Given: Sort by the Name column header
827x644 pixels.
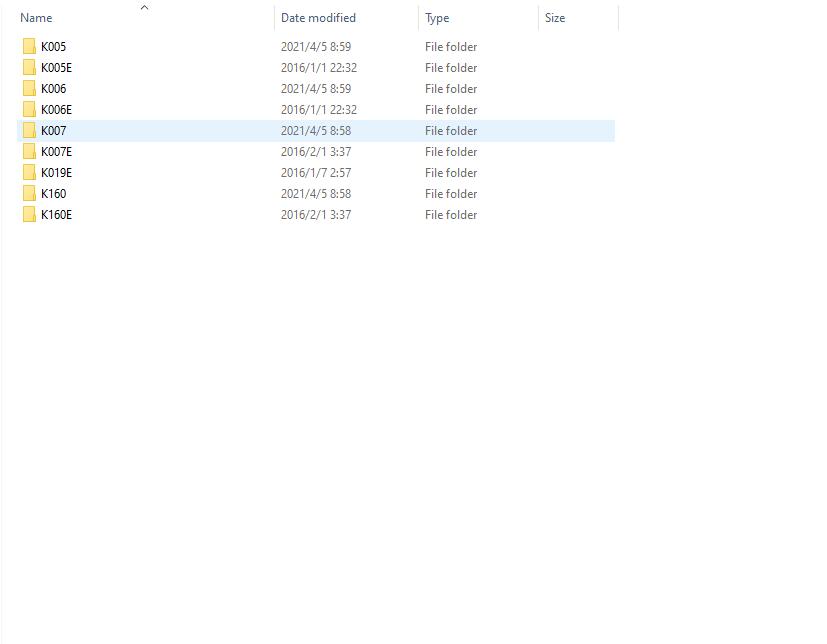Looking at the screenshot, I should (x=36, y=18).
